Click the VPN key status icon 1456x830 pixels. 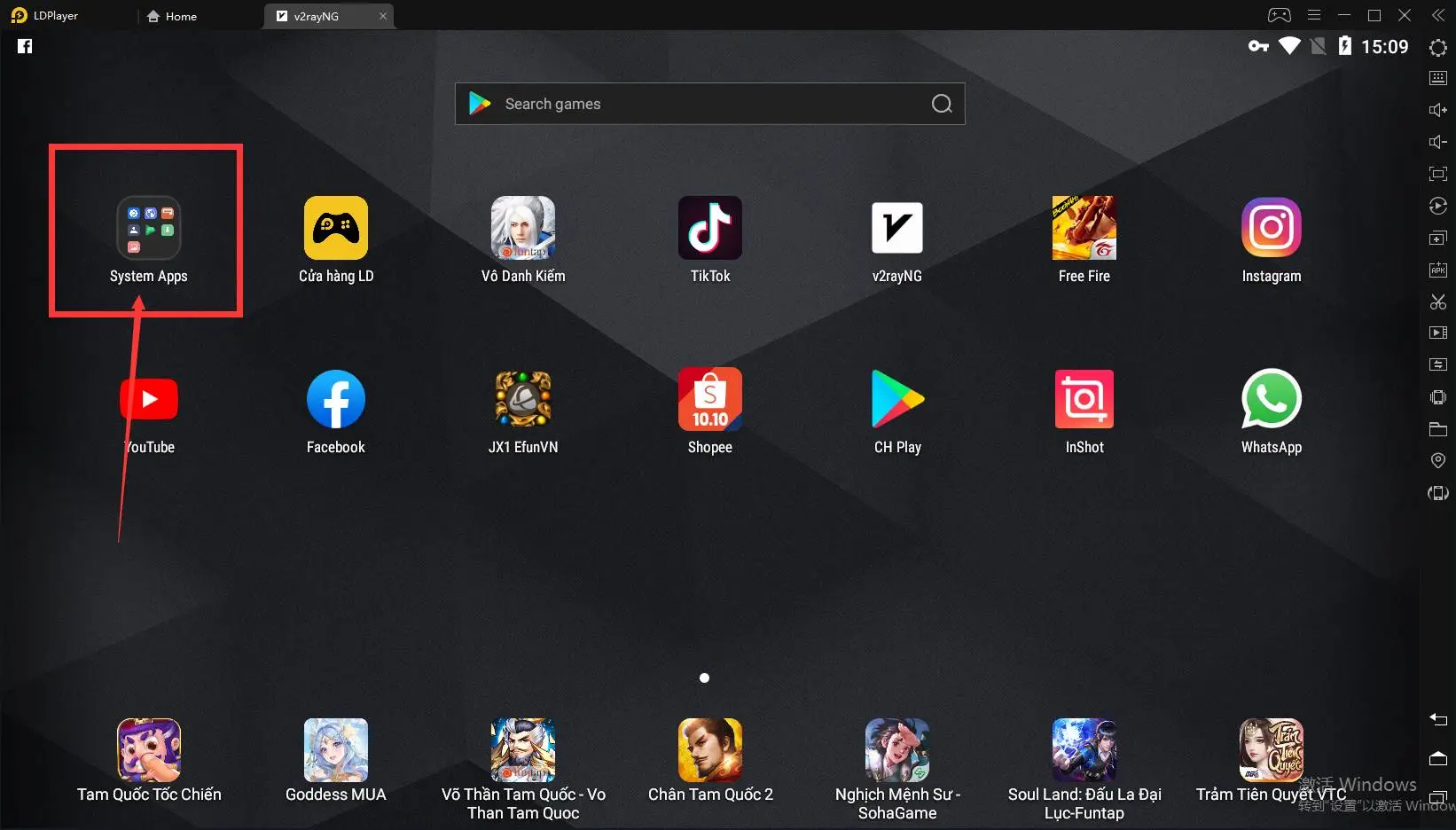[1258, 46]
